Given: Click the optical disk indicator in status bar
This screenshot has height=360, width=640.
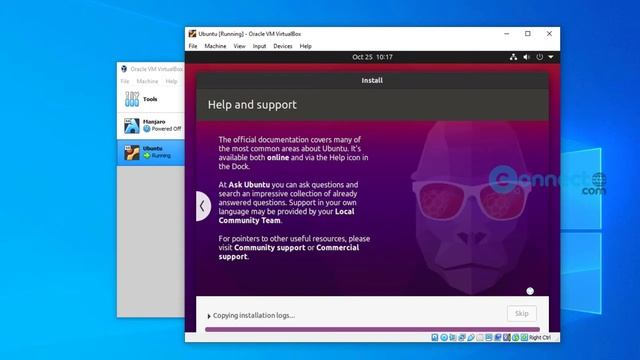Looking at the screenshot, I should pyautogui.click(x=444, y=338).
